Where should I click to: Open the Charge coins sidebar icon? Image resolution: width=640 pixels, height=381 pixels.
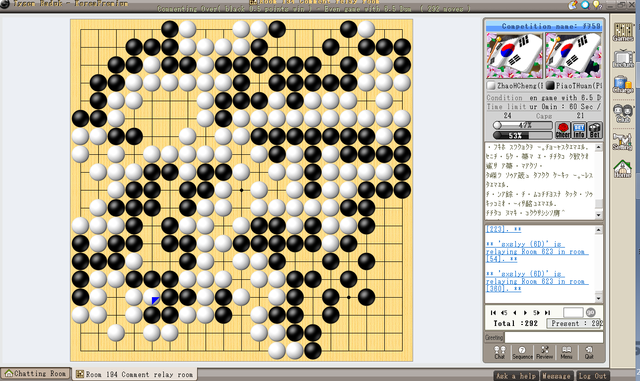(x=623, y=85)
